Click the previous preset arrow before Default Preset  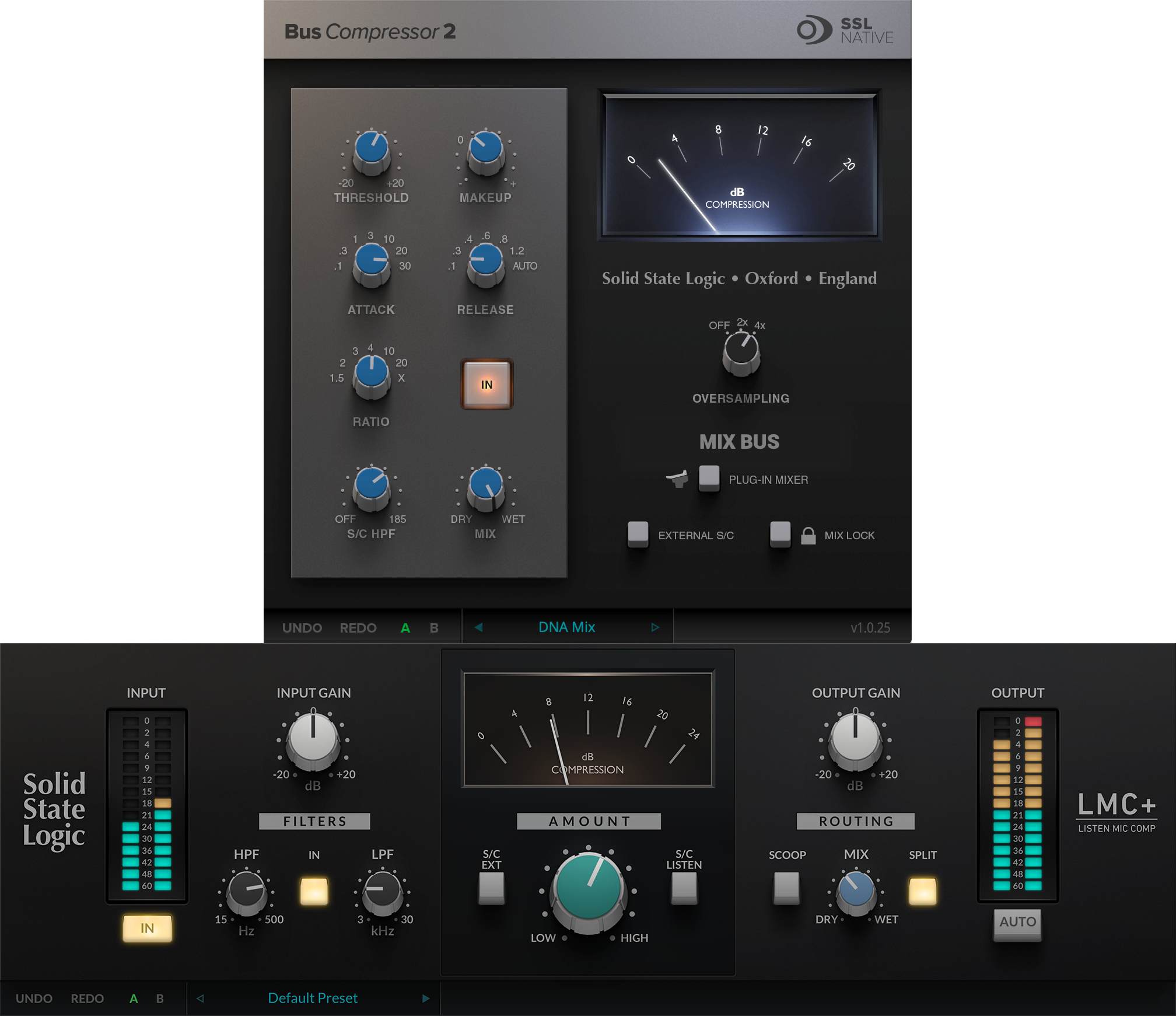point(199,998)
